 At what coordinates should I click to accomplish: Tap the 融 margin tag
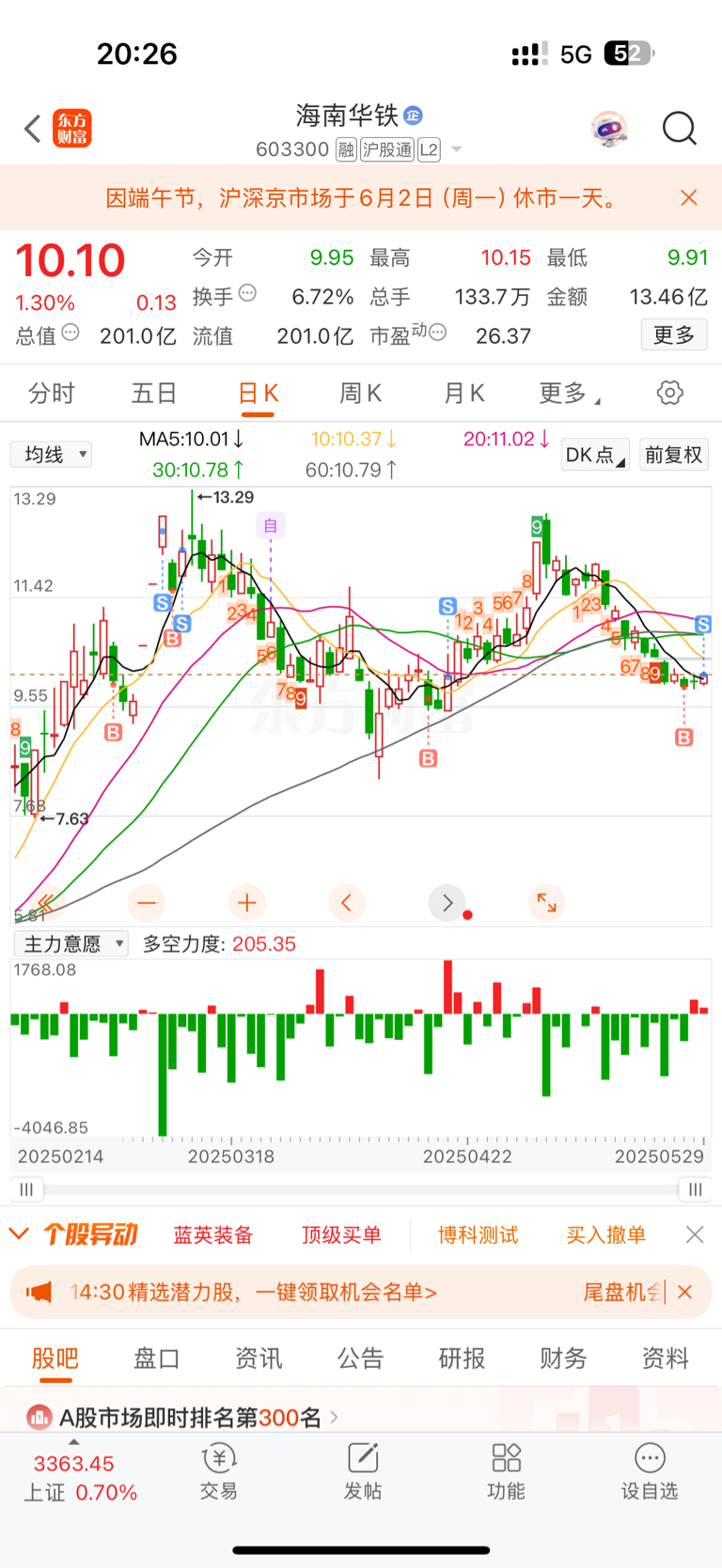(346, 149)
